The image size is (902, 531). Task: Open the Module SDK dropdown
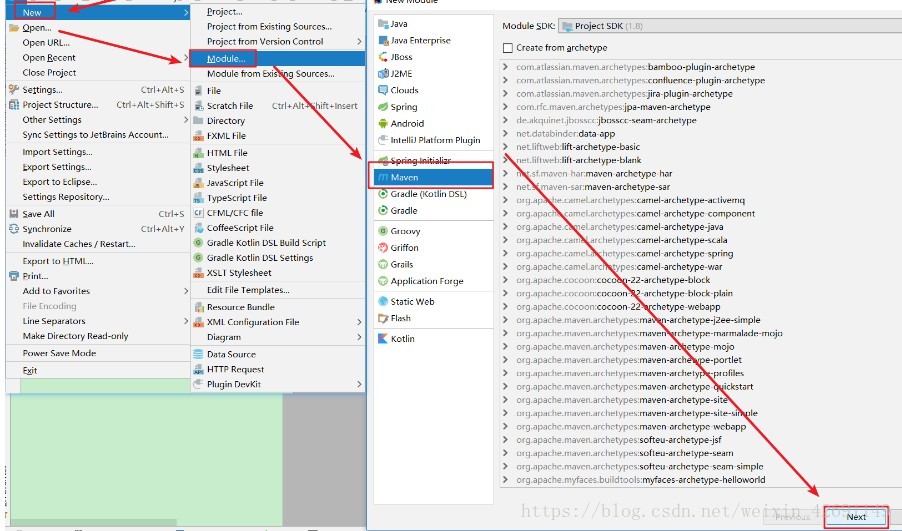[729, 26]
